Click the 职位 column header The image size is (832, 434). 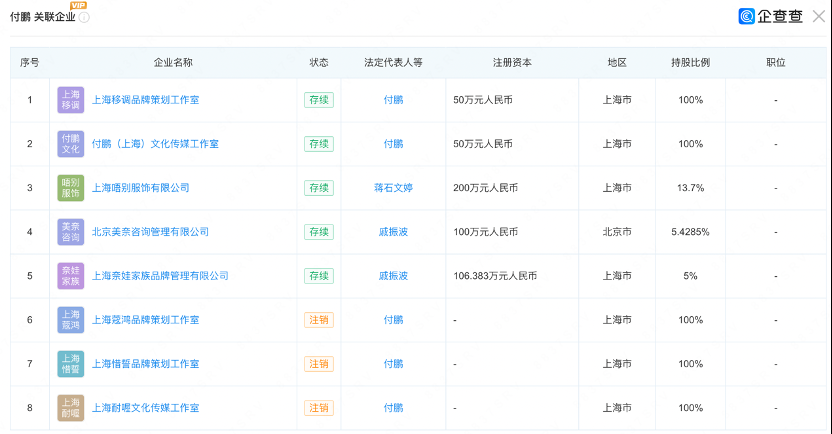[776, 63]
